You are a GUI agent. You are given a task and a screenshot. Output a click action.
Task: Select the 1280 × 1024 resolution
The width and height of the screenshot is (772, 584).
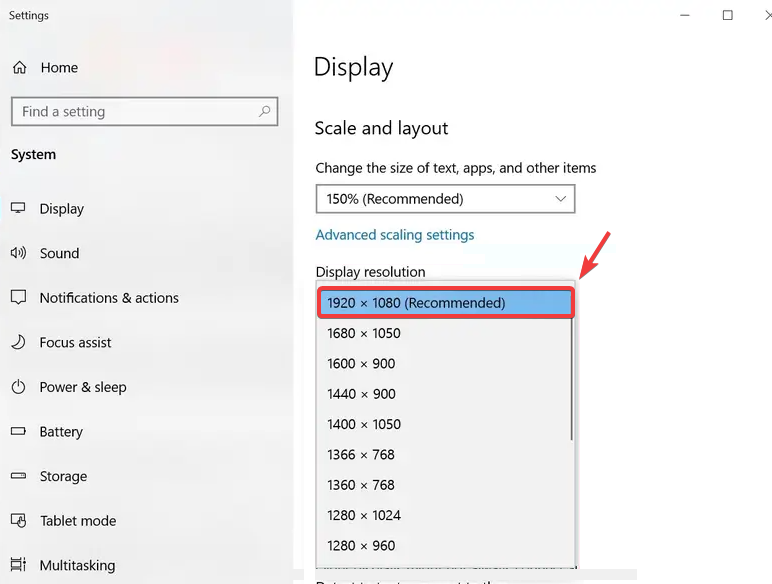point(364,516)
